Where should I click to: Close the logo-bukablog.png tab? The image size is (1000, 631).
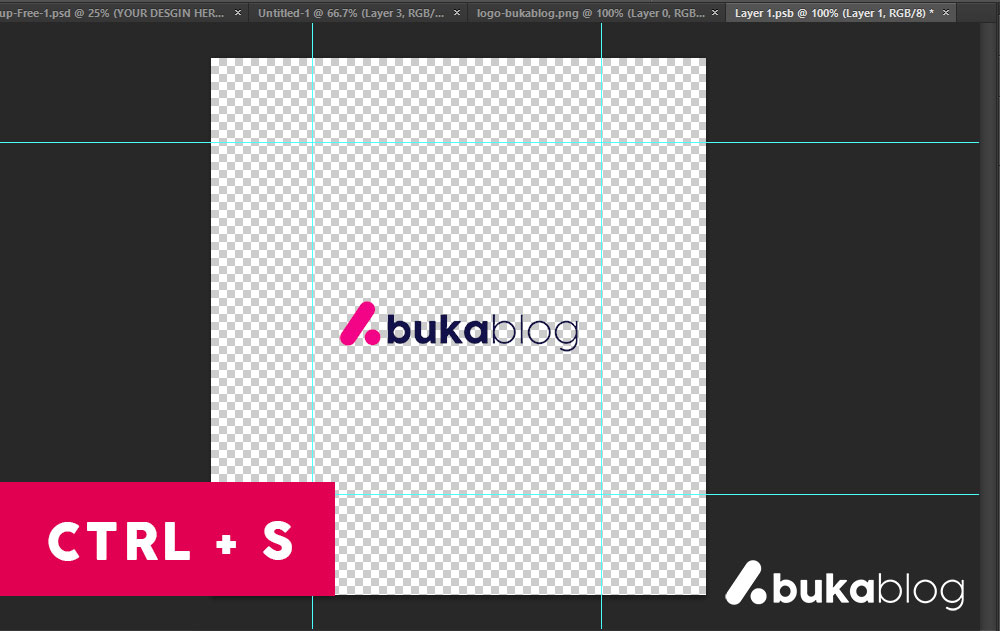(x=715, y=13)
